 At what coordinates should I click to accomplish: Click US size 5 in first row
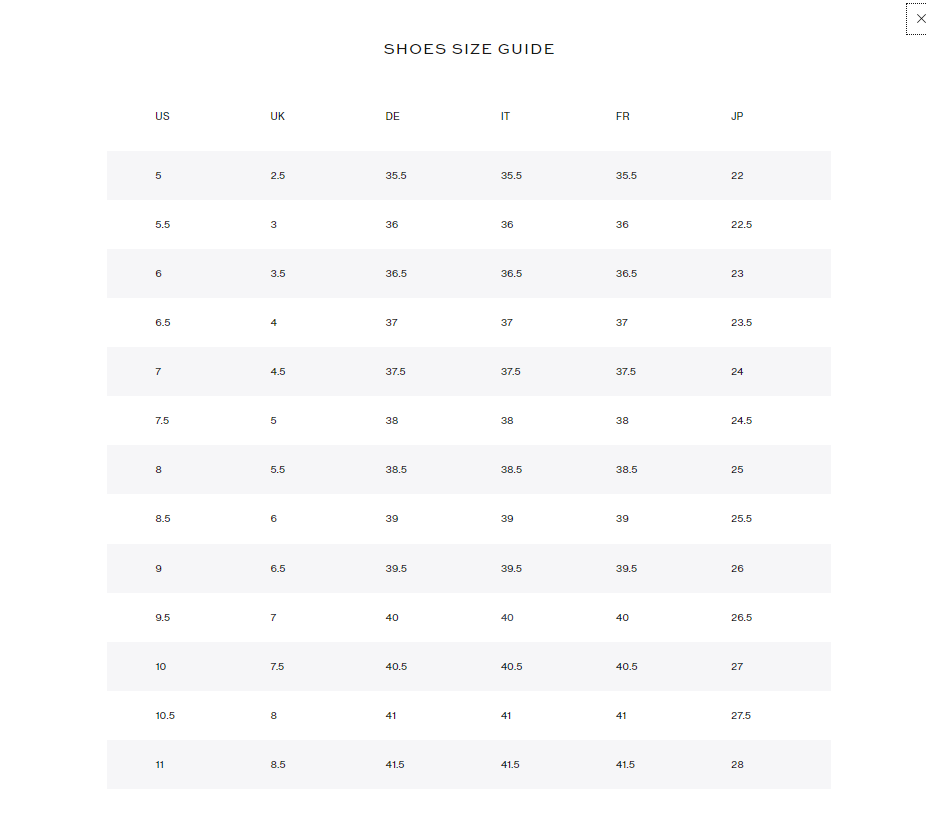click(x=158, y=176)
